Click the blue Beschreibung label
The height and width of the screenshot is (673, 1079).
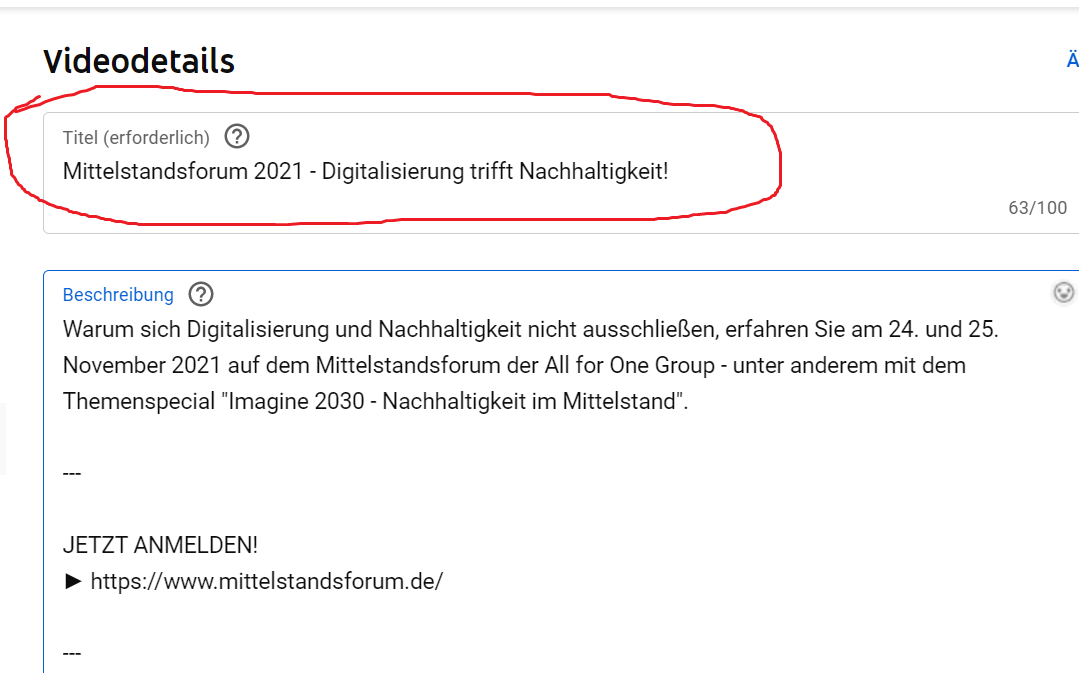click(x=118, y=295)
